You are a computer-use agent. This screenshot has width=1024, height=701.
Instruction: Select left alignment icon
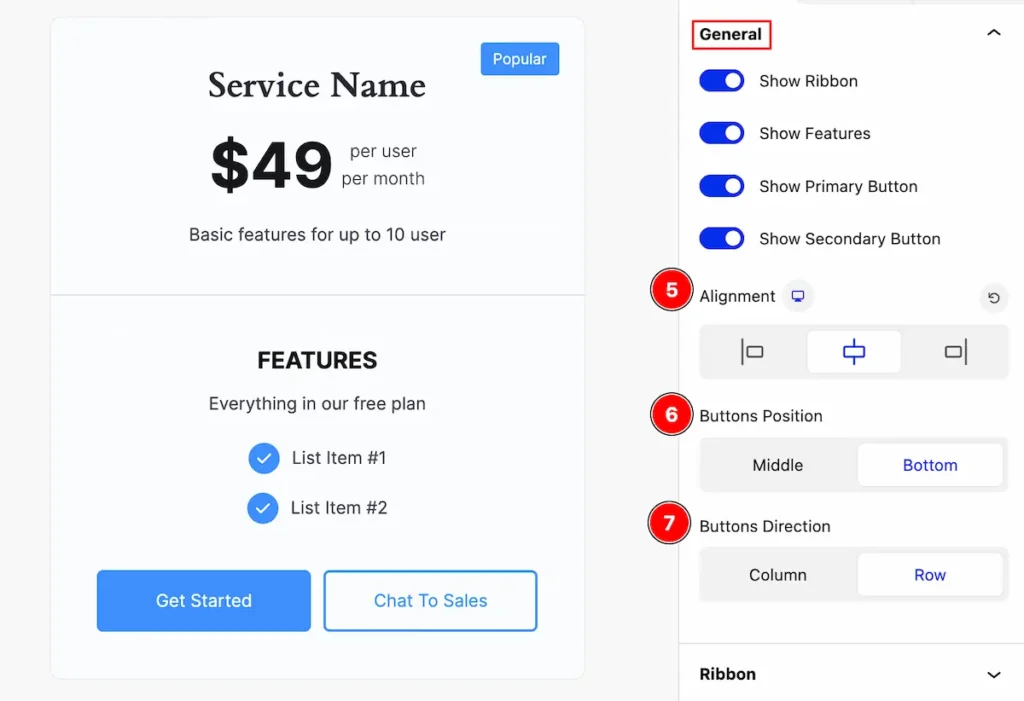[752, 352]
